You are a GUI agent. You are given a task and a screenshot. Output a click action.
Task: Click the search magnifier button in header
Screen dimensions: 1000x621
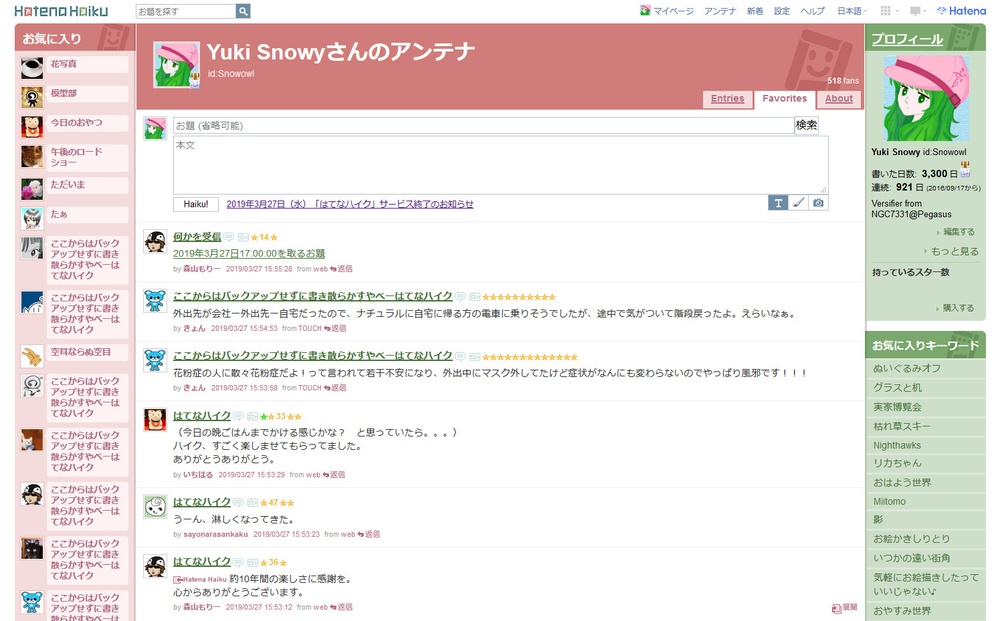[243, 11]
